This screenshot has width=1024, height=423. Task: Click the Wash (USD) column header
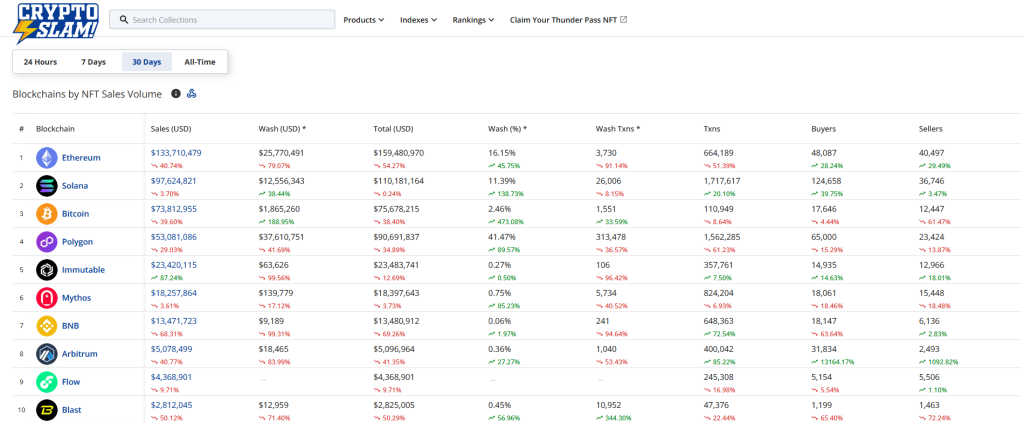[x=282, y=129]
